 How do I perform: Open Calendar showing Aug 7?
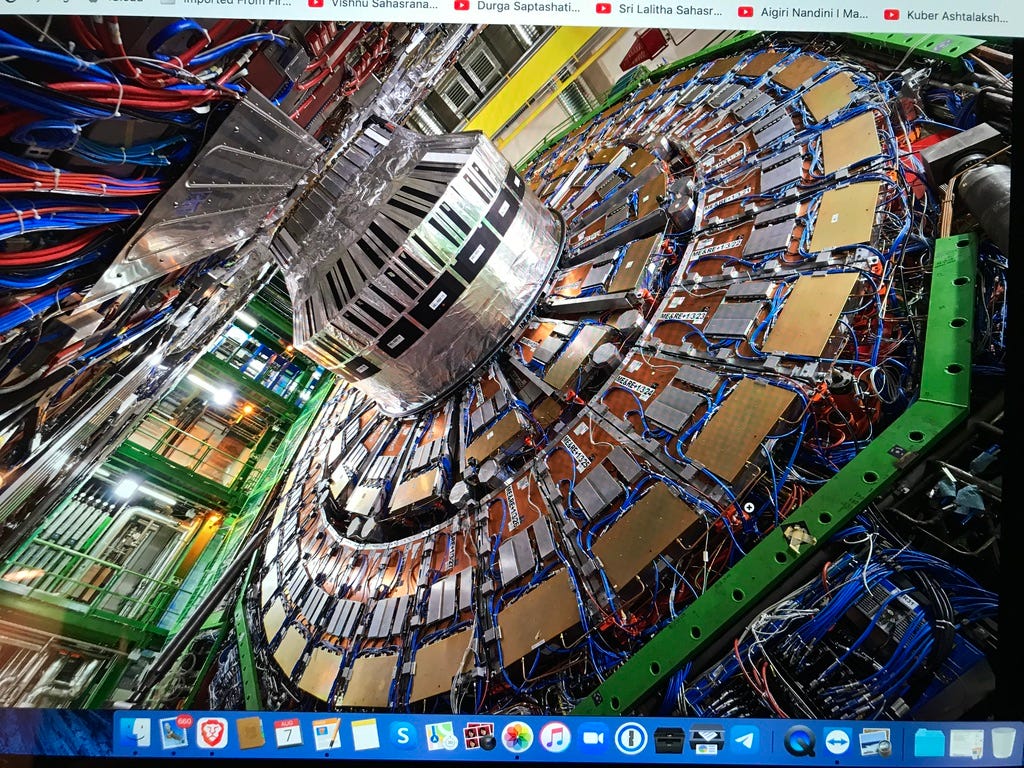288,733
